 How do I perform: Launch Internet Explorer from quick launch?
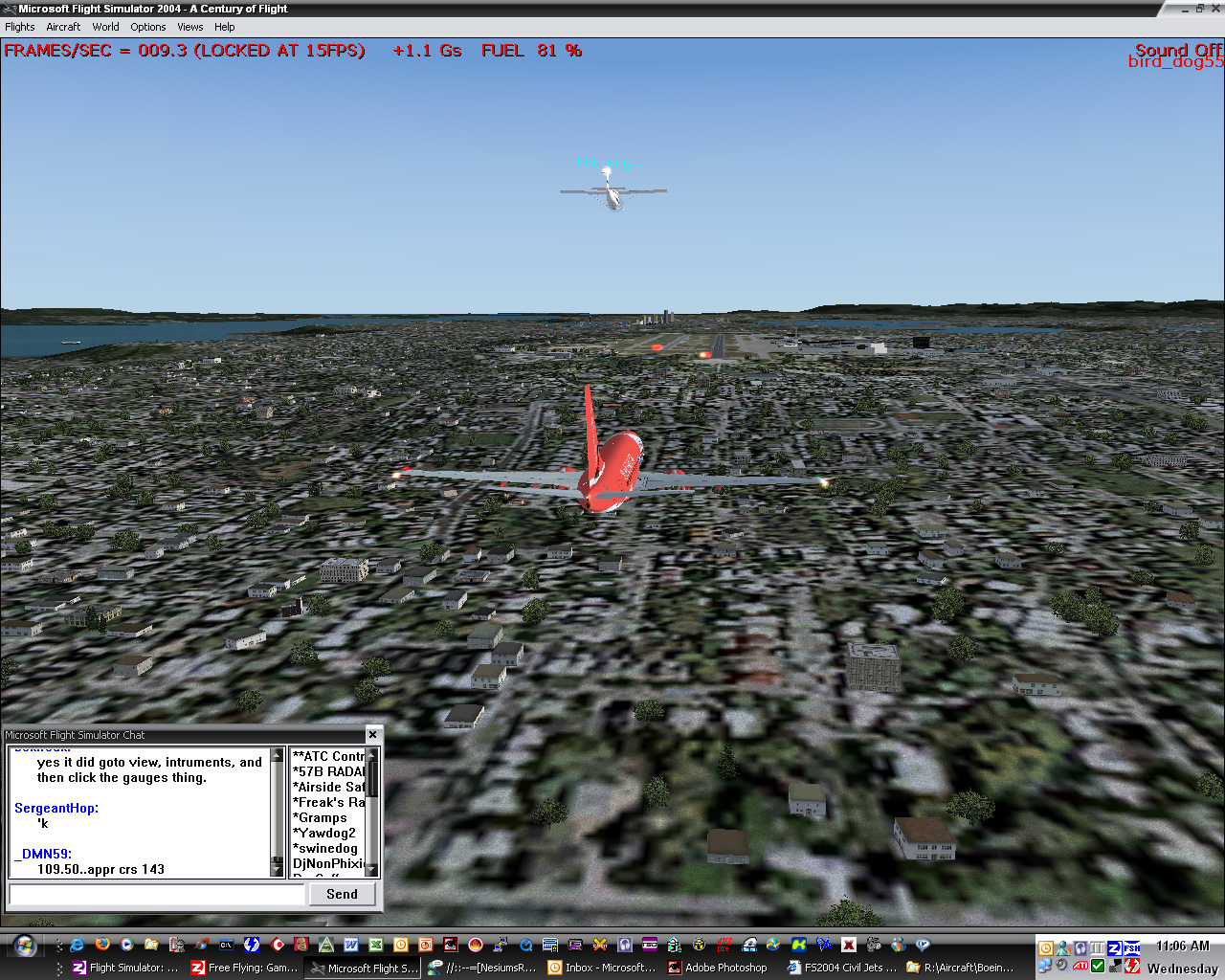click(x=78, y=945)
